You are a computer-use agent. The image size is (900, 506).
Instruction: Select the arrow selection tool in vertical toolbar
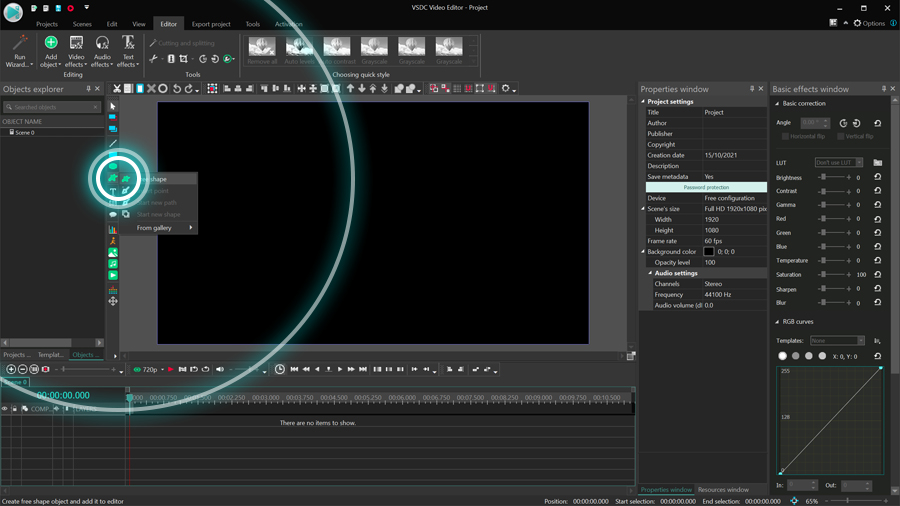(x=112, y=106)
